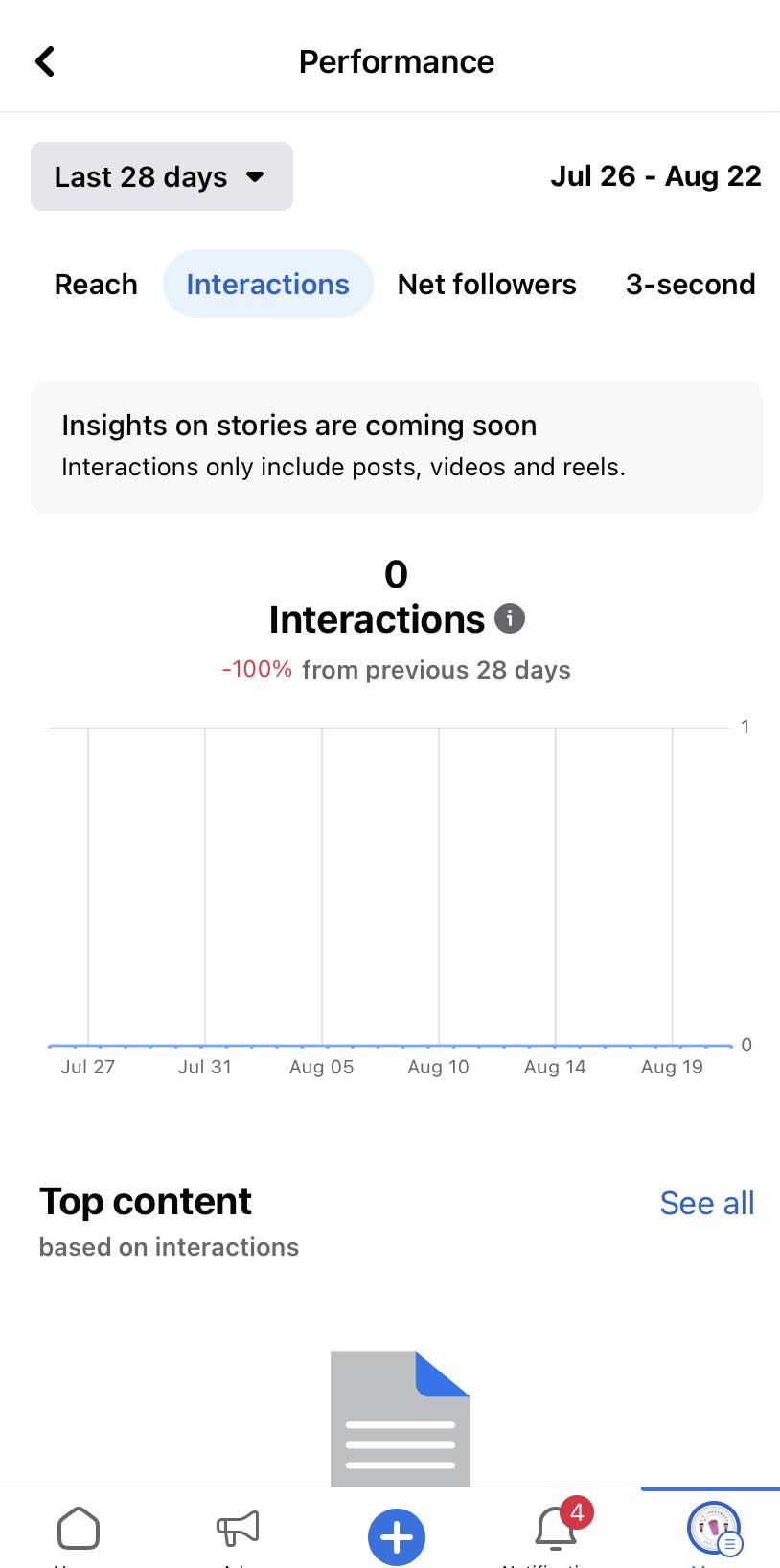The width and height of the screenshot is (780, 1568).
Task: Open Notifications bell icon
Action: [557, 1529]
